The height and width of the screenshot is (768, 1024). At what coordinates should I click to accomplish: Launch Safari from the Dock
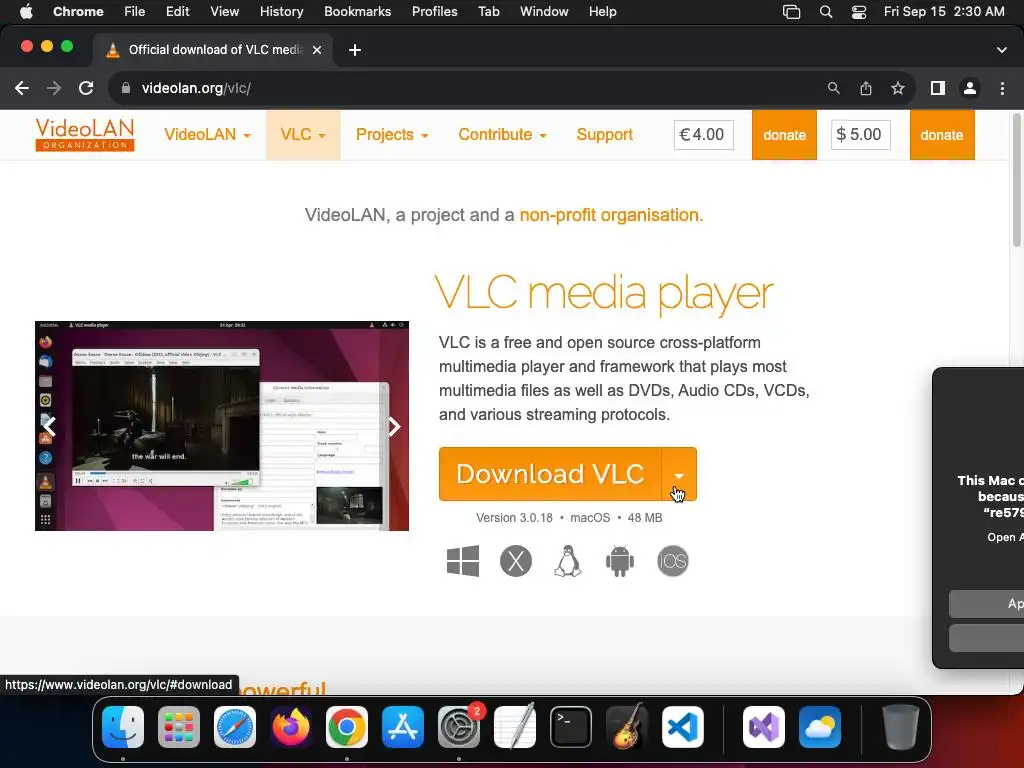click(x=235, y=727)
